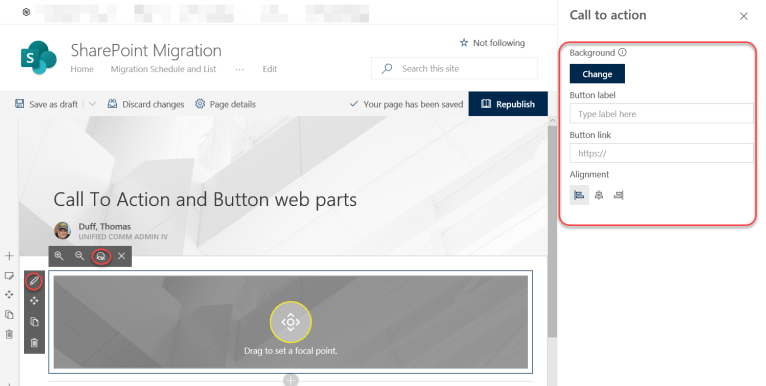
Task: Zoom in on the web part image
Action: click(59, 256)
